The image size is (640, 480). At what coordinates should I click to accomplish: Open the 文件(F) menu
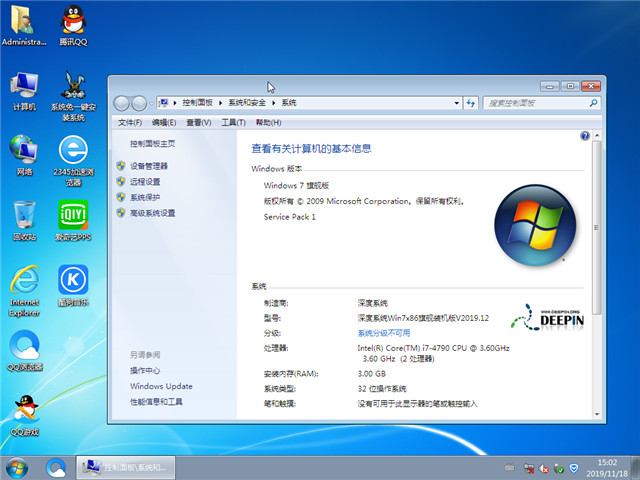coord(130,122)
